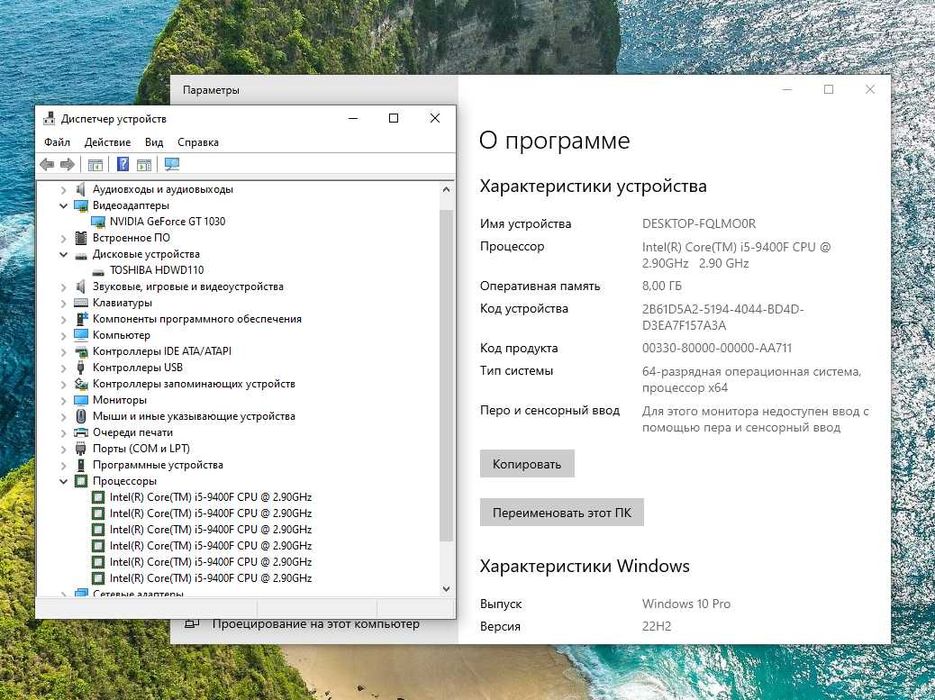Click the Порты (COM и LPT) icon
This screenshot has width=935, height=700.
[81, 448]
